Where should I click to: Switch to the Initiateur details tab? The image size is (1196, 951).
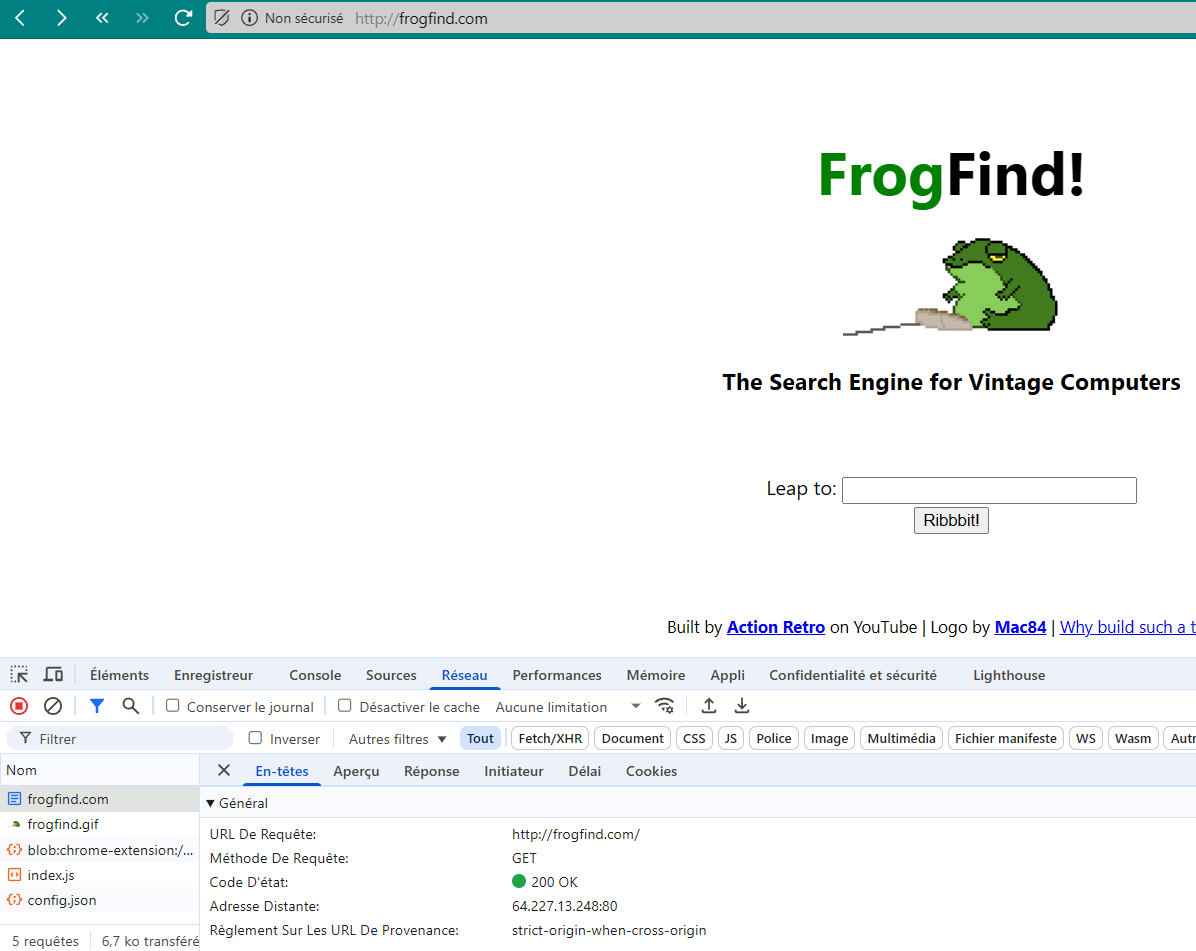pyautogui.click(x=514, y=771)
